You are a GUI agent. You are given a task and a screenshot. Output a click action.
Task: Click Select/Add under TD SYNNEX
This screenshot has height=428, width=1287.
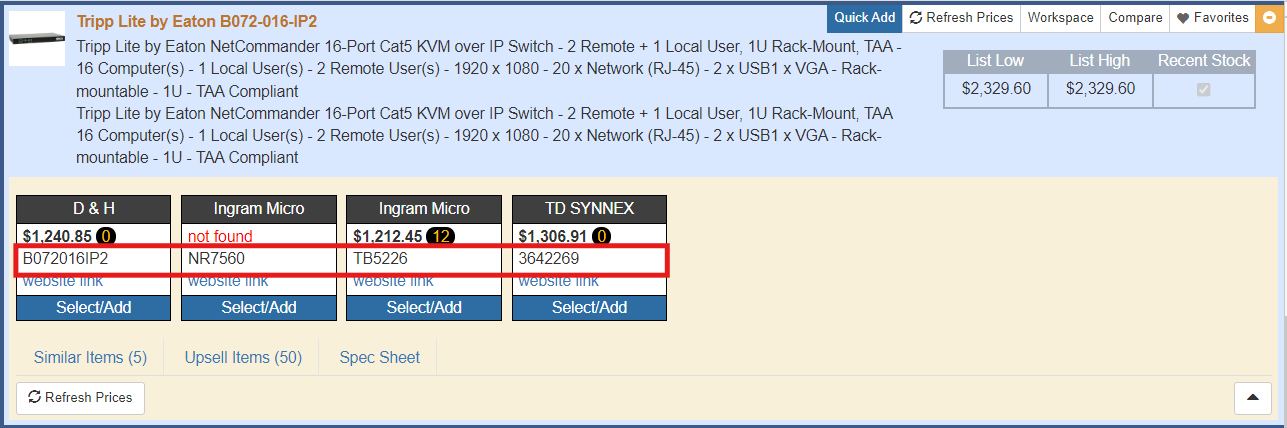coord(589,307)
